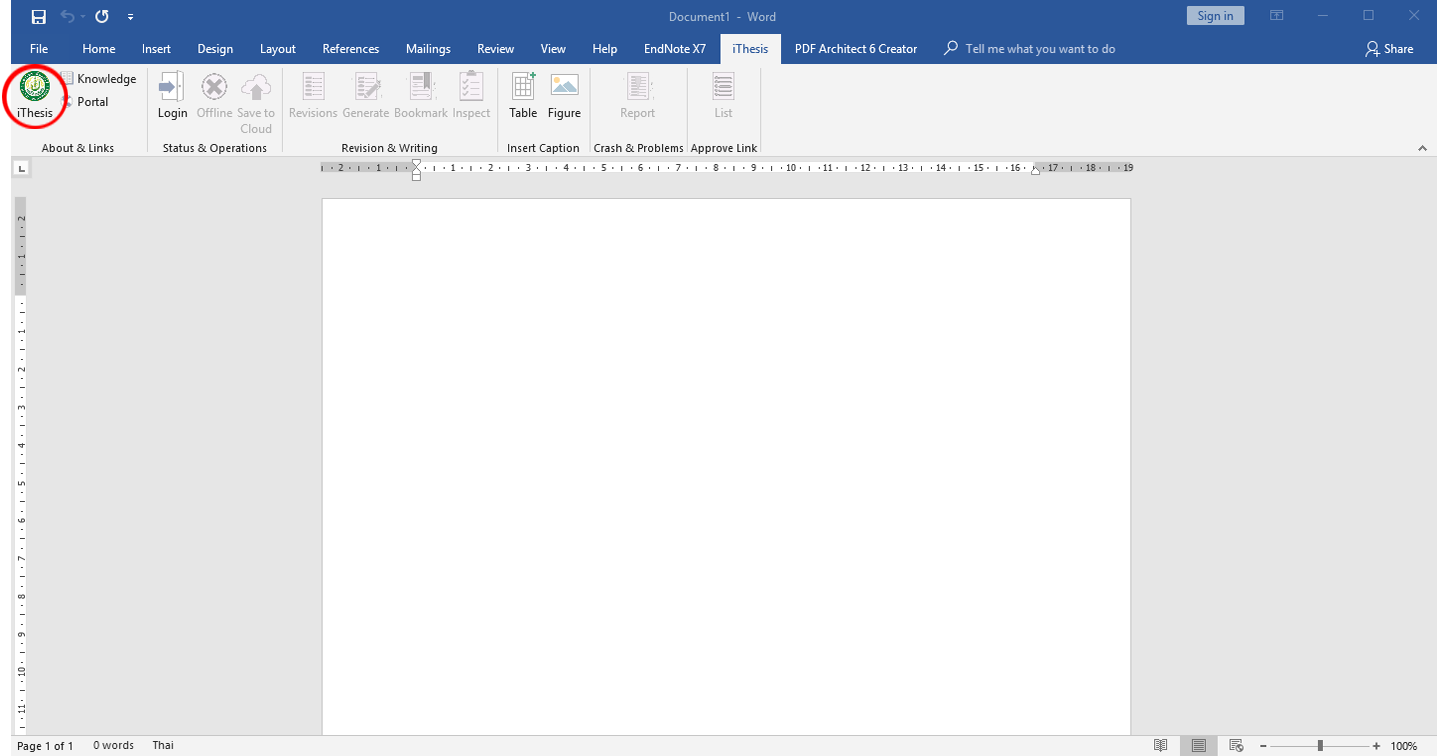The width and height of the screenshot is (1437, 756).
Task: Insert a Figure caption
Action: tap(564, 96)
